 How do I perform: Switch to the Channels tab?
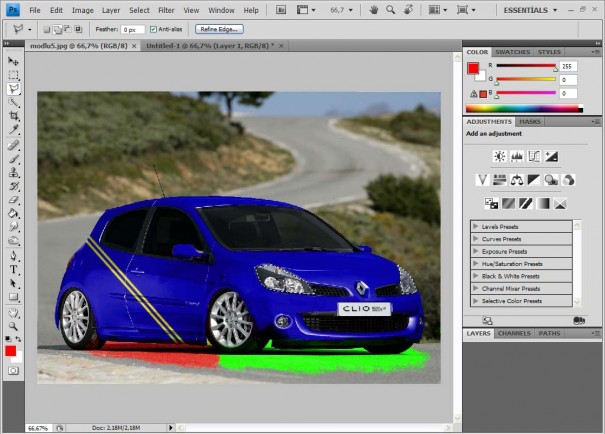(x=514, y=333)
